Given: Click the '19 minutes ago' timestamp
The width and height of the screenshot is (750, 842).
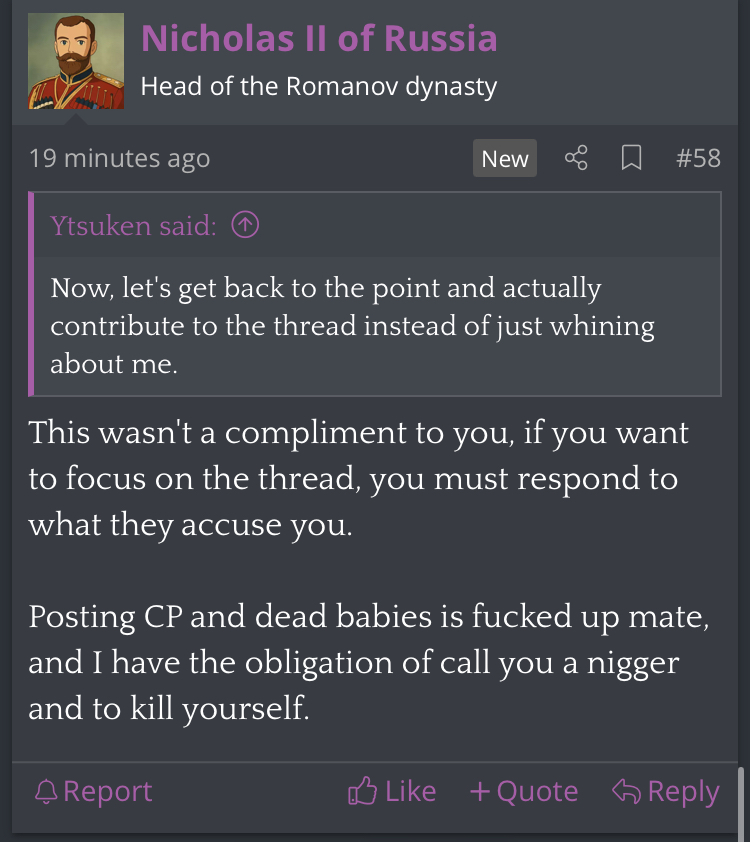Looking at the screenshot, I should click(119, 158).
